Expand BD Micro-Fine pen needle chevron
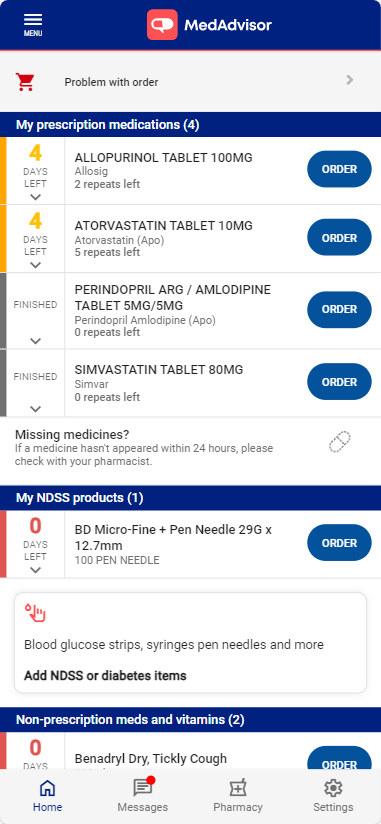This screenshot has height=824, width=381. pyautogui.click(x=35, y=570)
